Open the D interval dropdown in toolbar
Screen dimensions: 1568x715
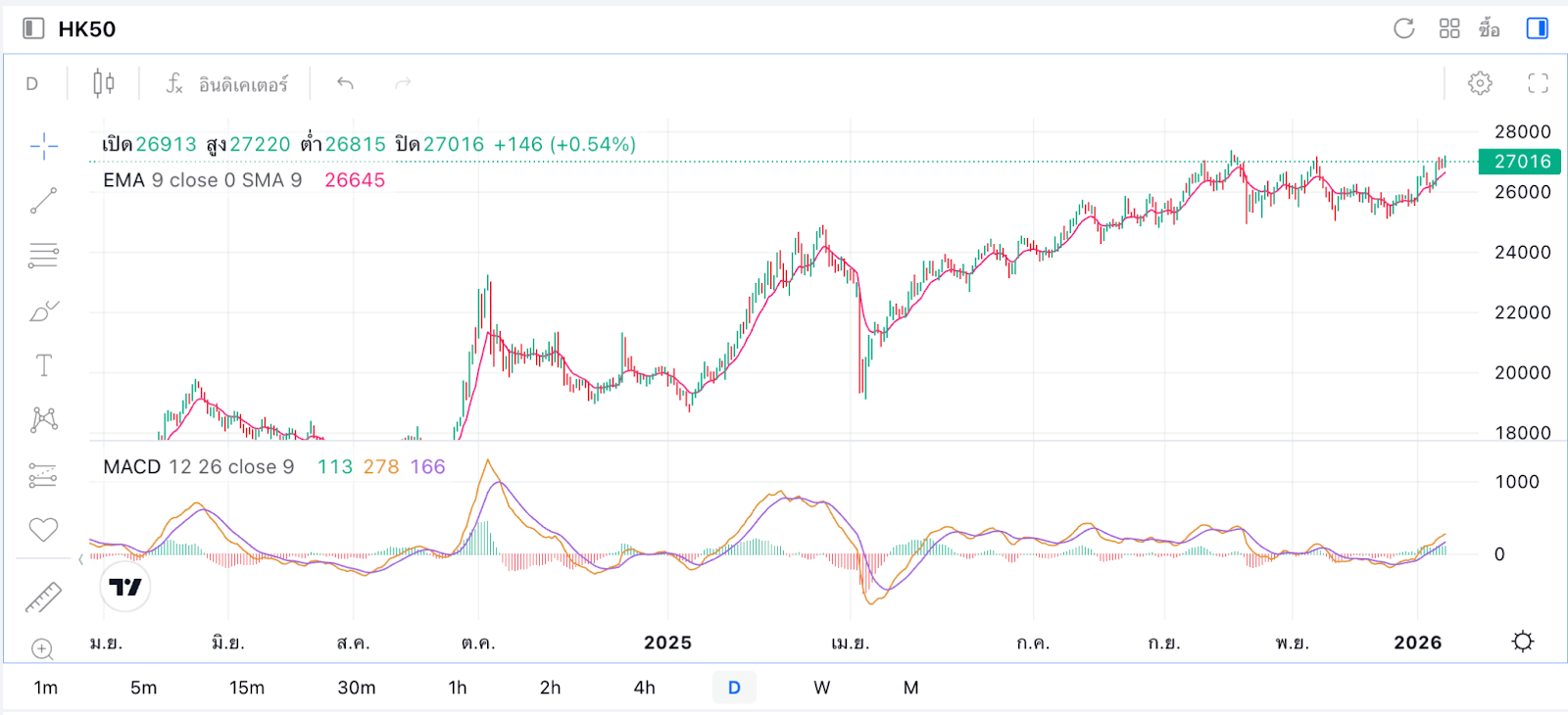[x=32, y=84]
